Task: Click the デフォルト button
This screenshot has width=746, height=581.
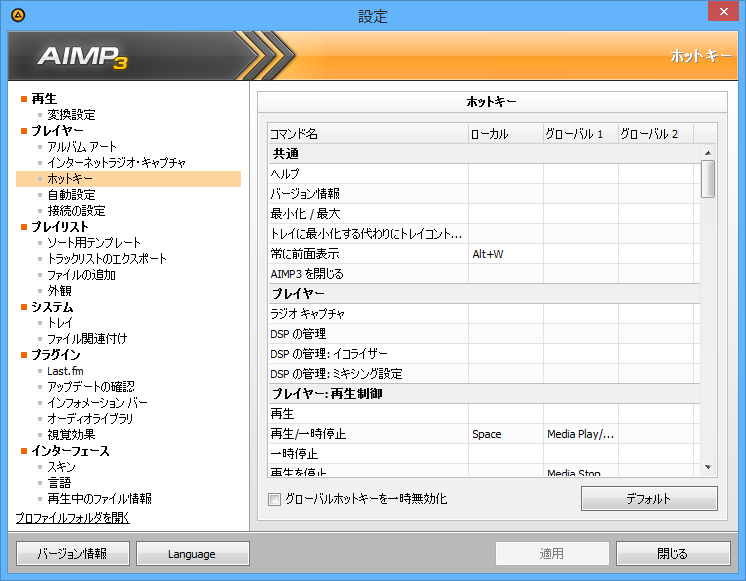Action: (x=649, y=498)
